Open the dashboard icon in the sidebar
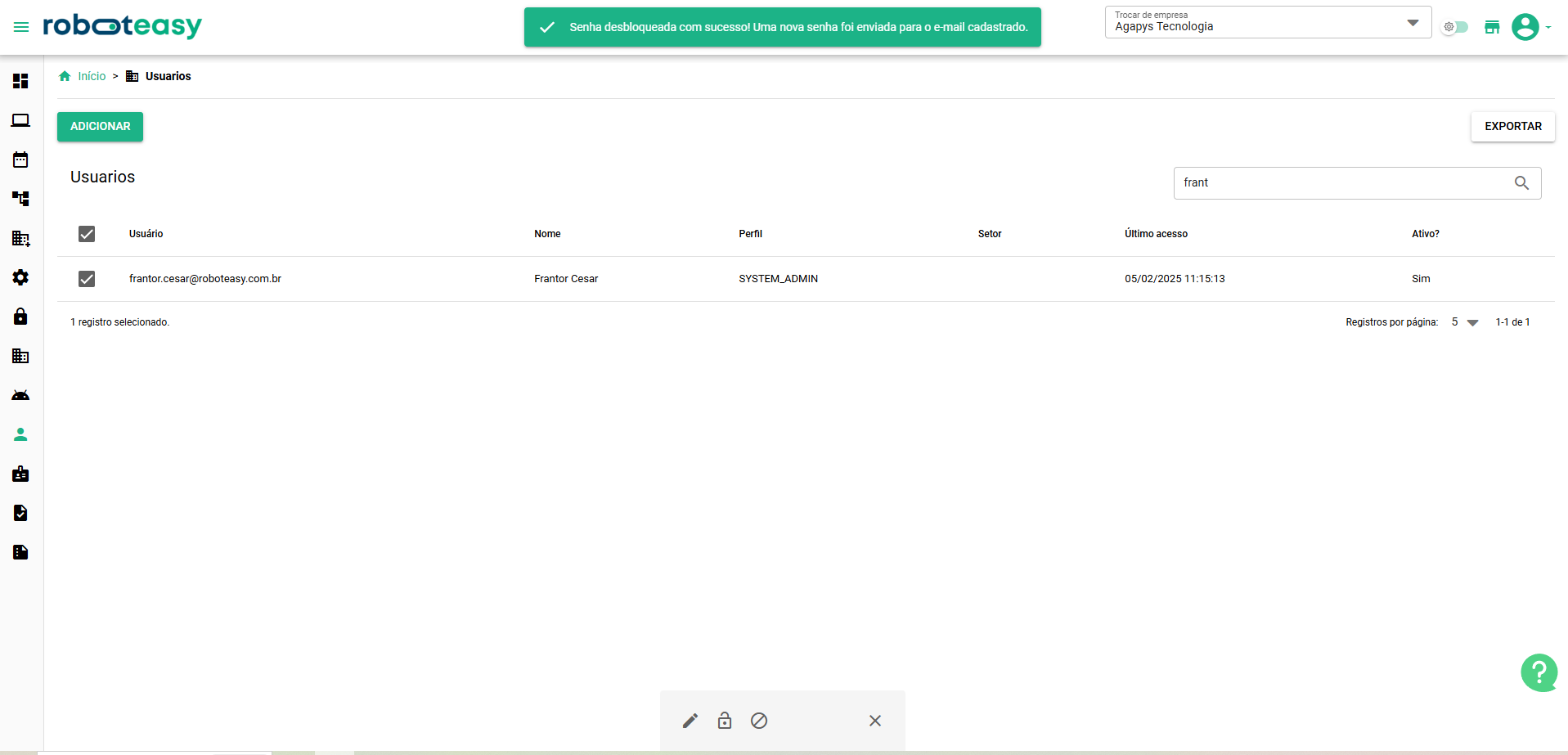This screenshot has height=755, width=1568. [20, 81]
